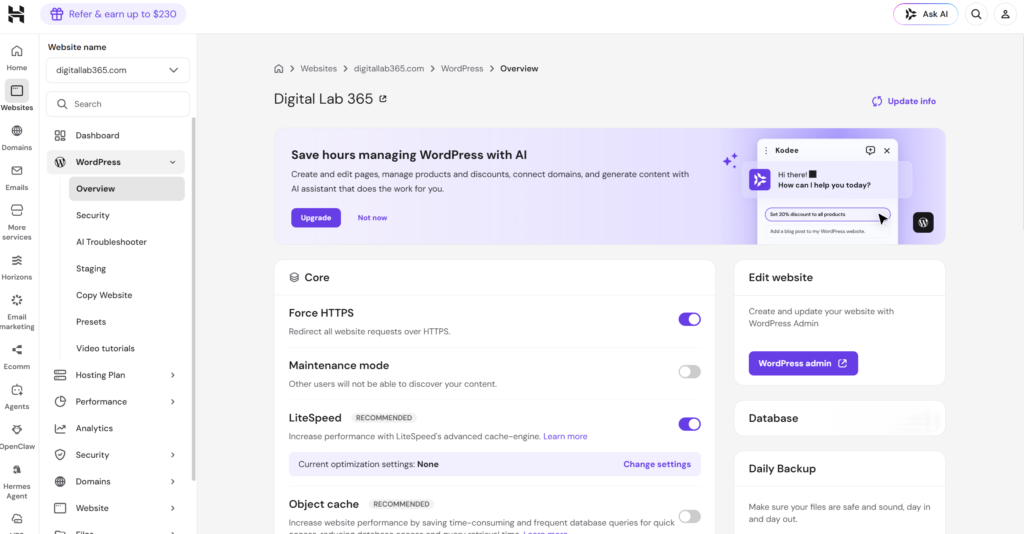Open Email marketing in the left rail
This screenshot has width=1024, height=534.
[16, 312]
